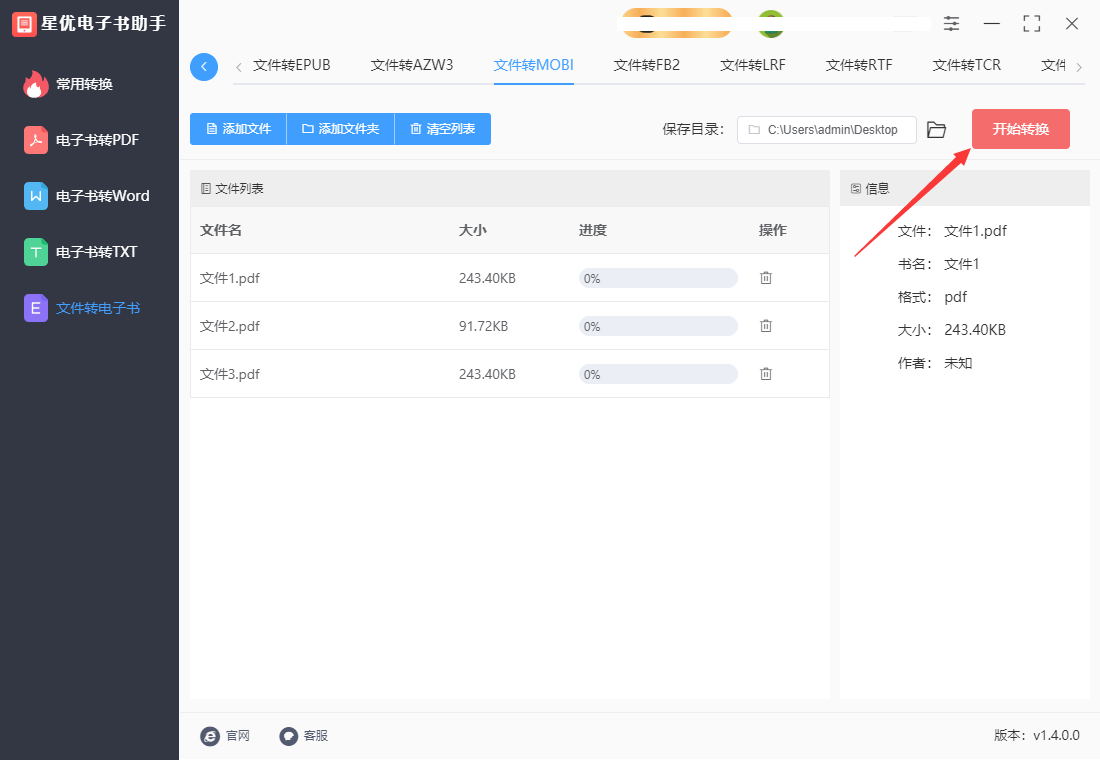Screen dimensions: 1100x760
Task: Switch to the 文件转AZW3 tab
Action: pos(413,64)
